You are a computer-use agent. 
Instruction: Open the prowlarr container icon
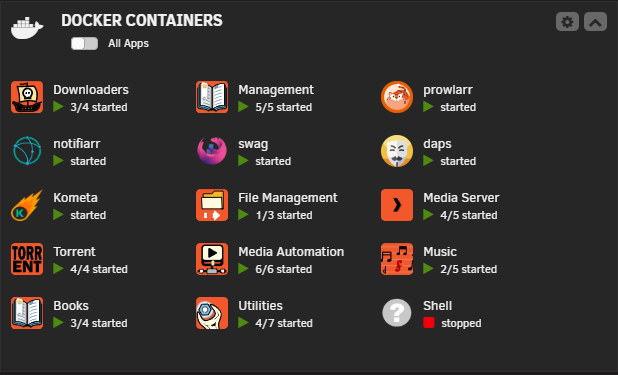(x=397, y=97)
